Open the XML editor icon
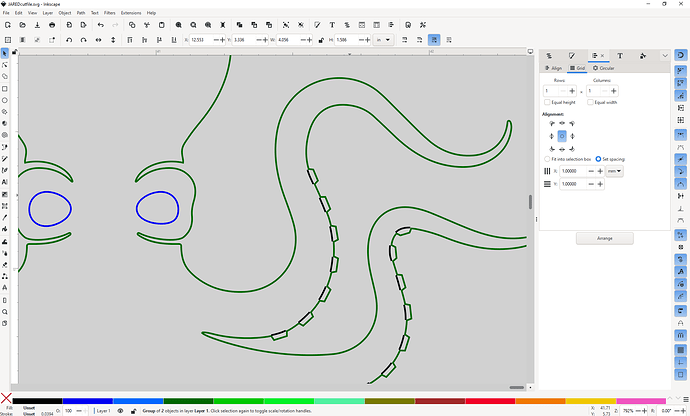The height and width of the screenshot is (416, 690). pos(362,25)
